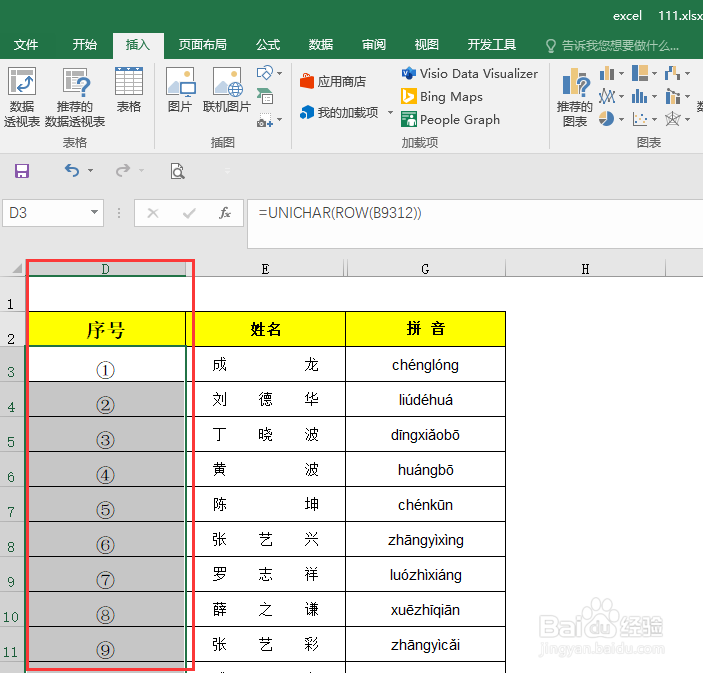Insert a column or bar chart
This screenshot has width=703, height=673.
(607, 73)
